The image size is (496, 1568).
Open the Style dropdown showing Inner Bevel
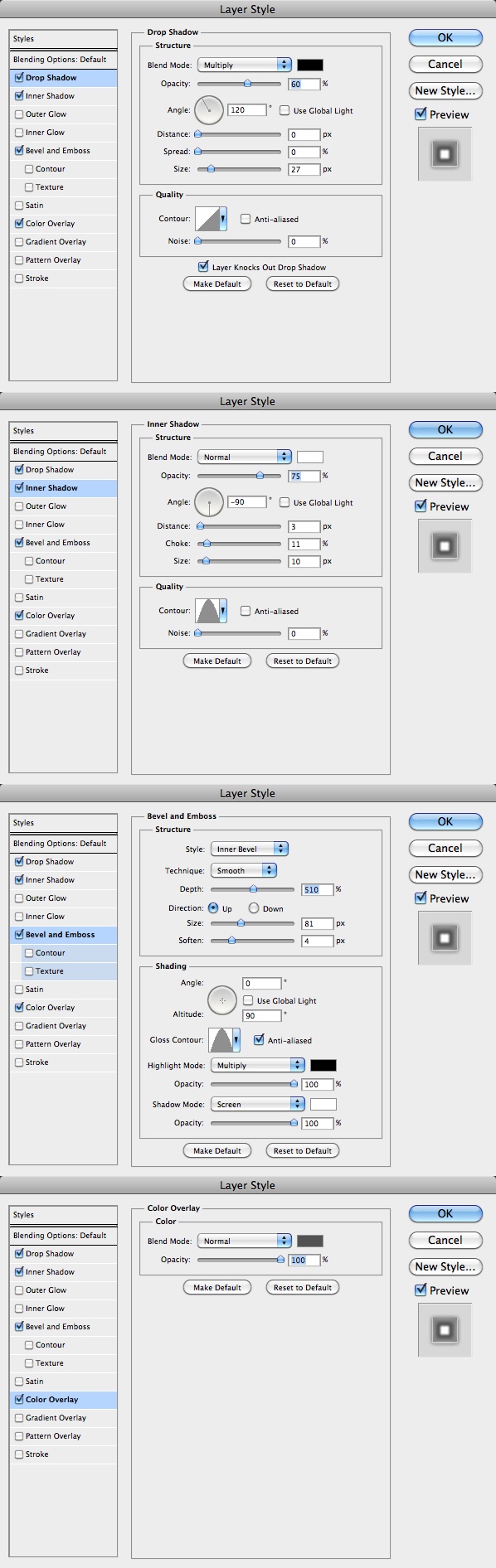point(249,849)
